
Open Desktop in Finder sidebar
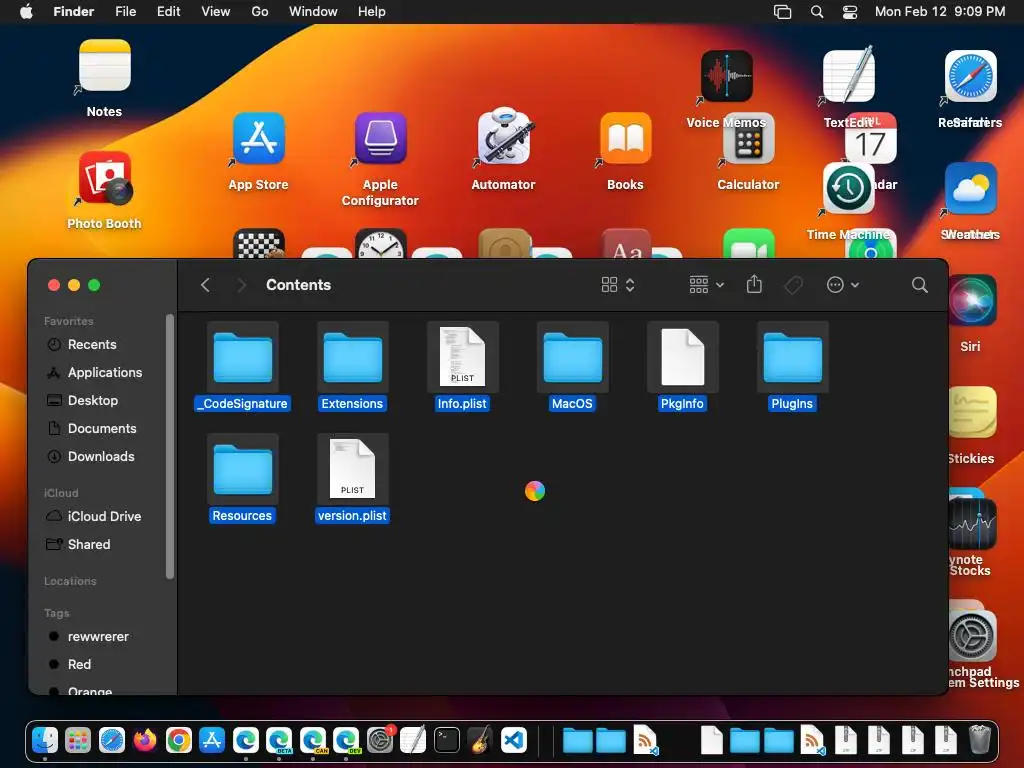[93, 400]
